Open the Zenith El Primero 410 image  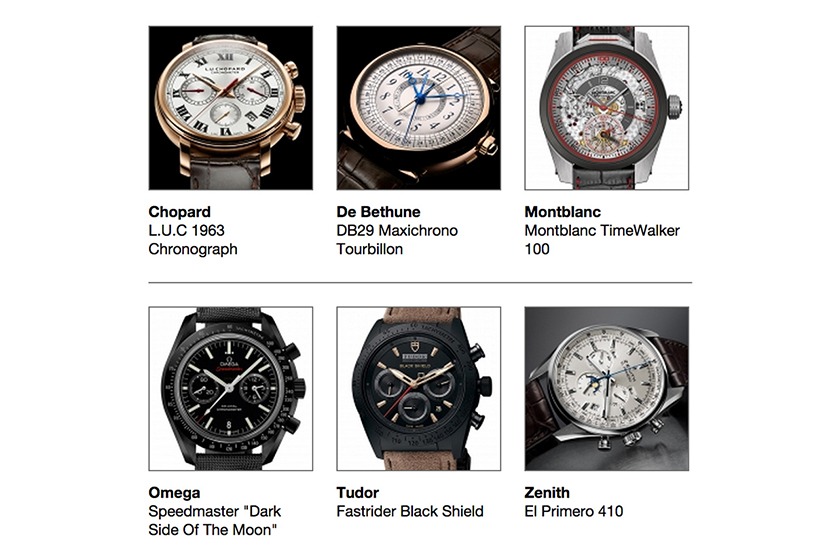click(x=607, y=389)
